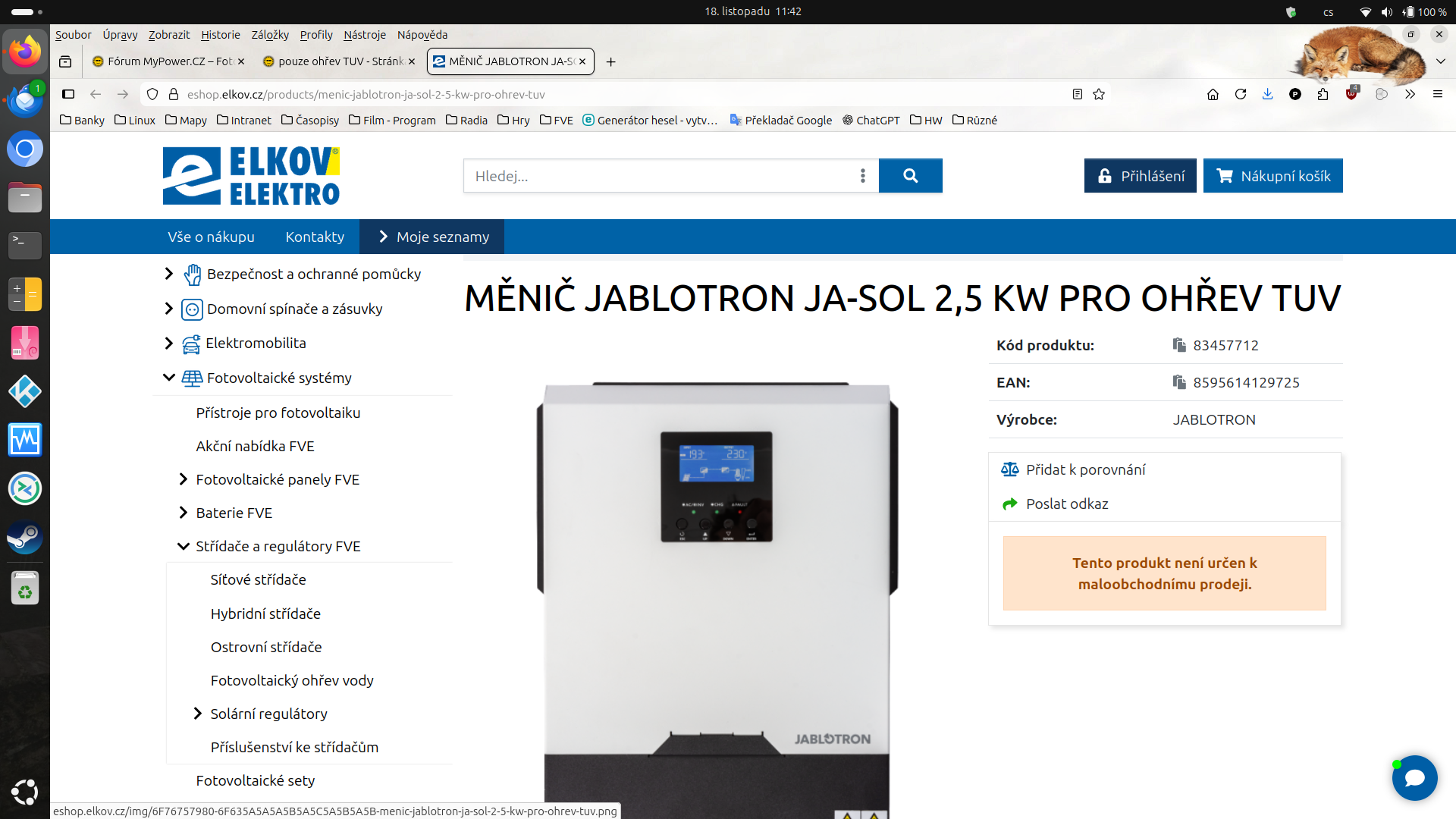
Task: Open the Banky bookmarks folder
Action: [x=82, y=120]
